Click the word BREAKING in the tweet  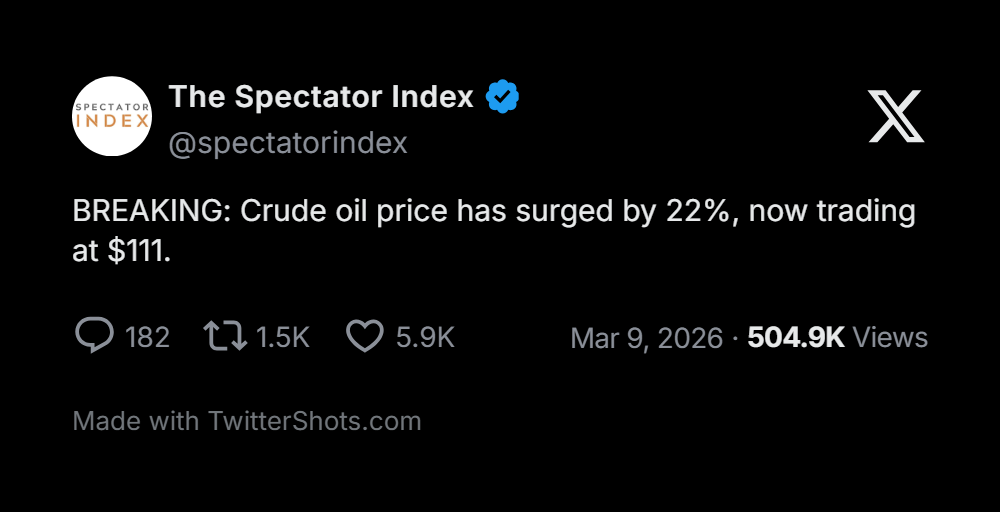click(x=150, y=213)
